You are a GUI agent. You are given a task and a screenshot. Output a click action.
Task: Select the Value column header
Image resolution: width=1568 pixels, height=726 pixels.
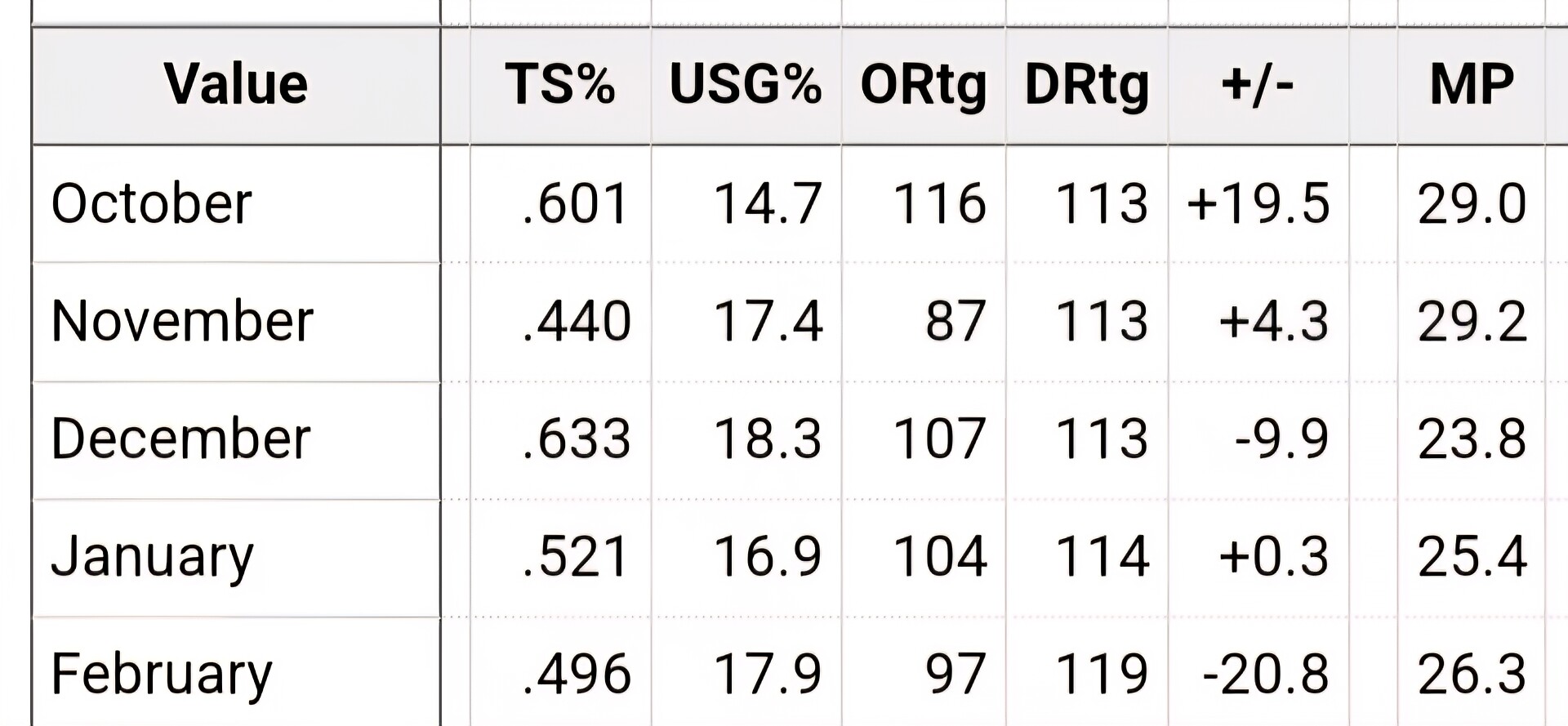pyautogui.click(x=236, y=84)
